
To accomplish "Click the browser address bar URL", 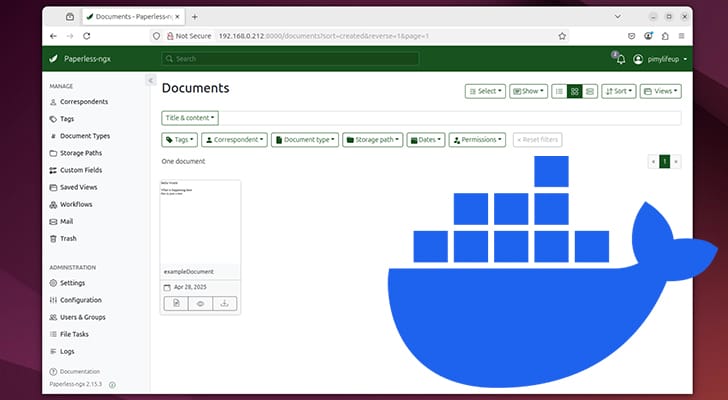I will pos(324,36).
